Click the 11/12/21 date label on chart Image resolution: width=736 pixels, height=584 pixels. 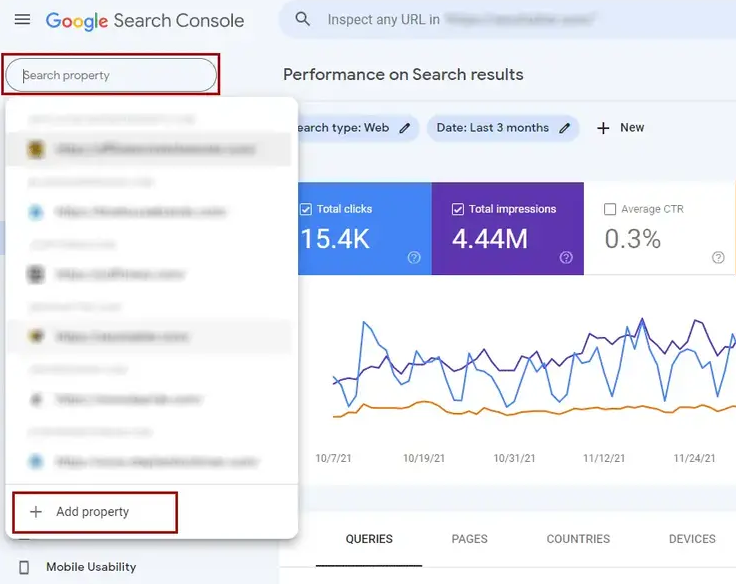coord(604,458)
